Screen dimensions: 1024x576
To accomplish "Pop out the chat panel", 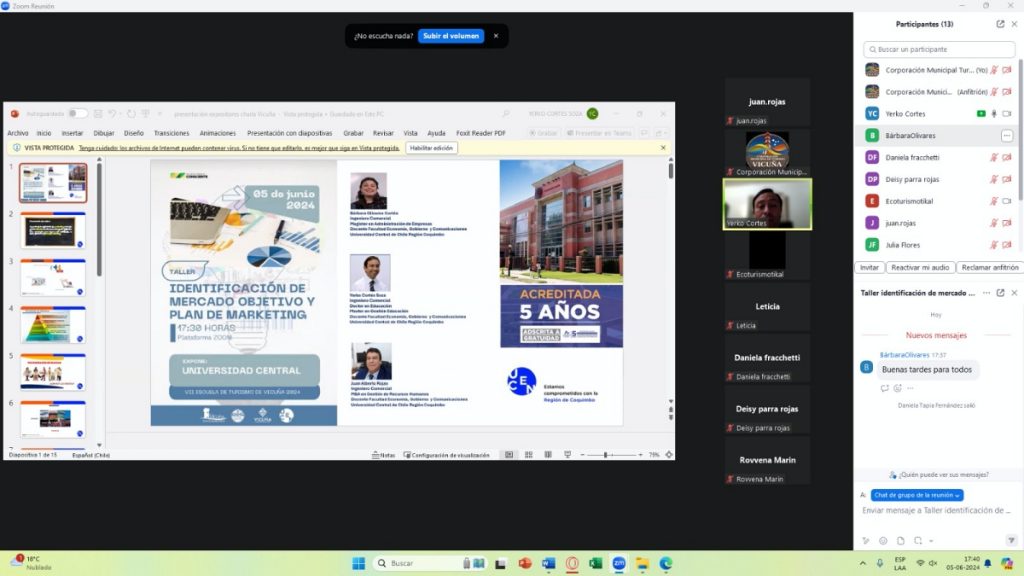I will click(1000, 293).
